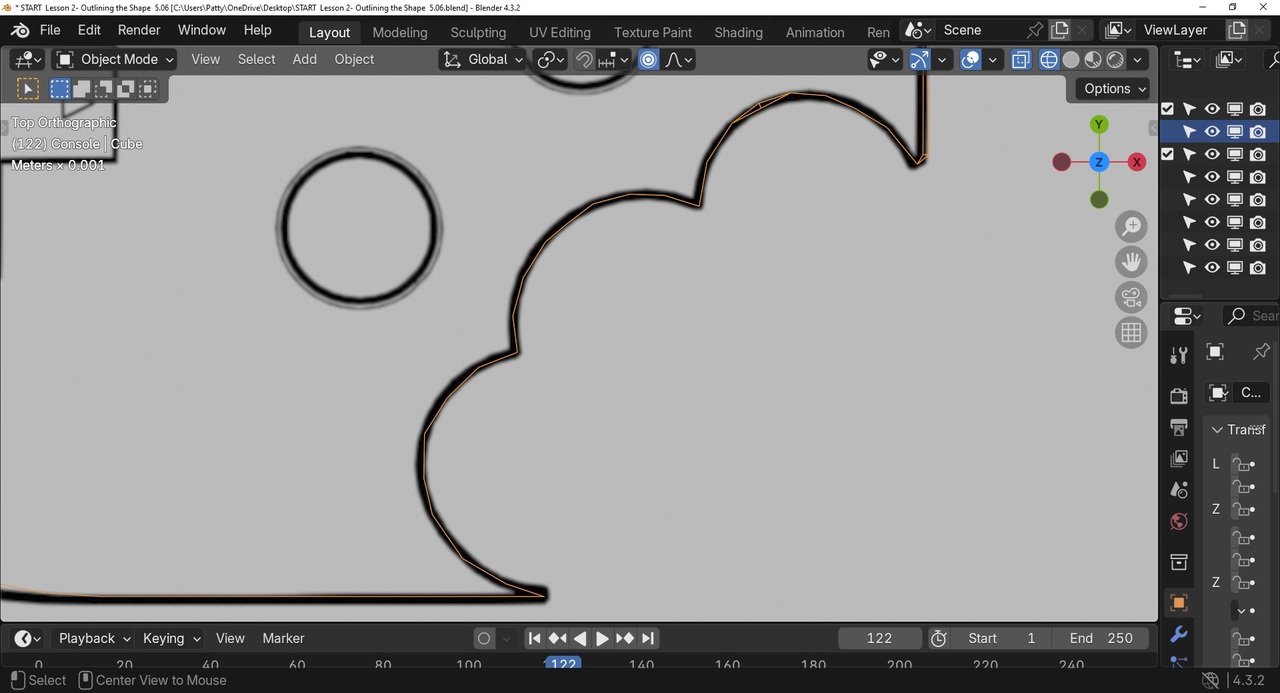Open the Modifiers wrench properties tab
This screenshot has height=693, width=1280.
[1179, 635]
